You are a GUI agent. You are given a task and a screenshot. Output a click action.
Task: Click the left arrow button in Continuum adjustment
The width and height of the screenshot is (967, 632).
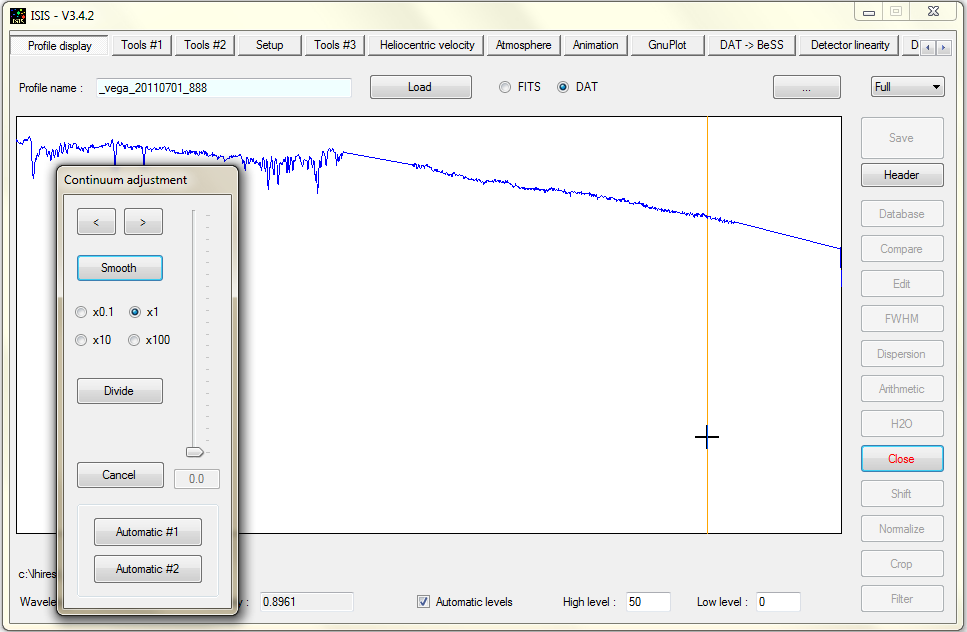click(x=96, y=222)
